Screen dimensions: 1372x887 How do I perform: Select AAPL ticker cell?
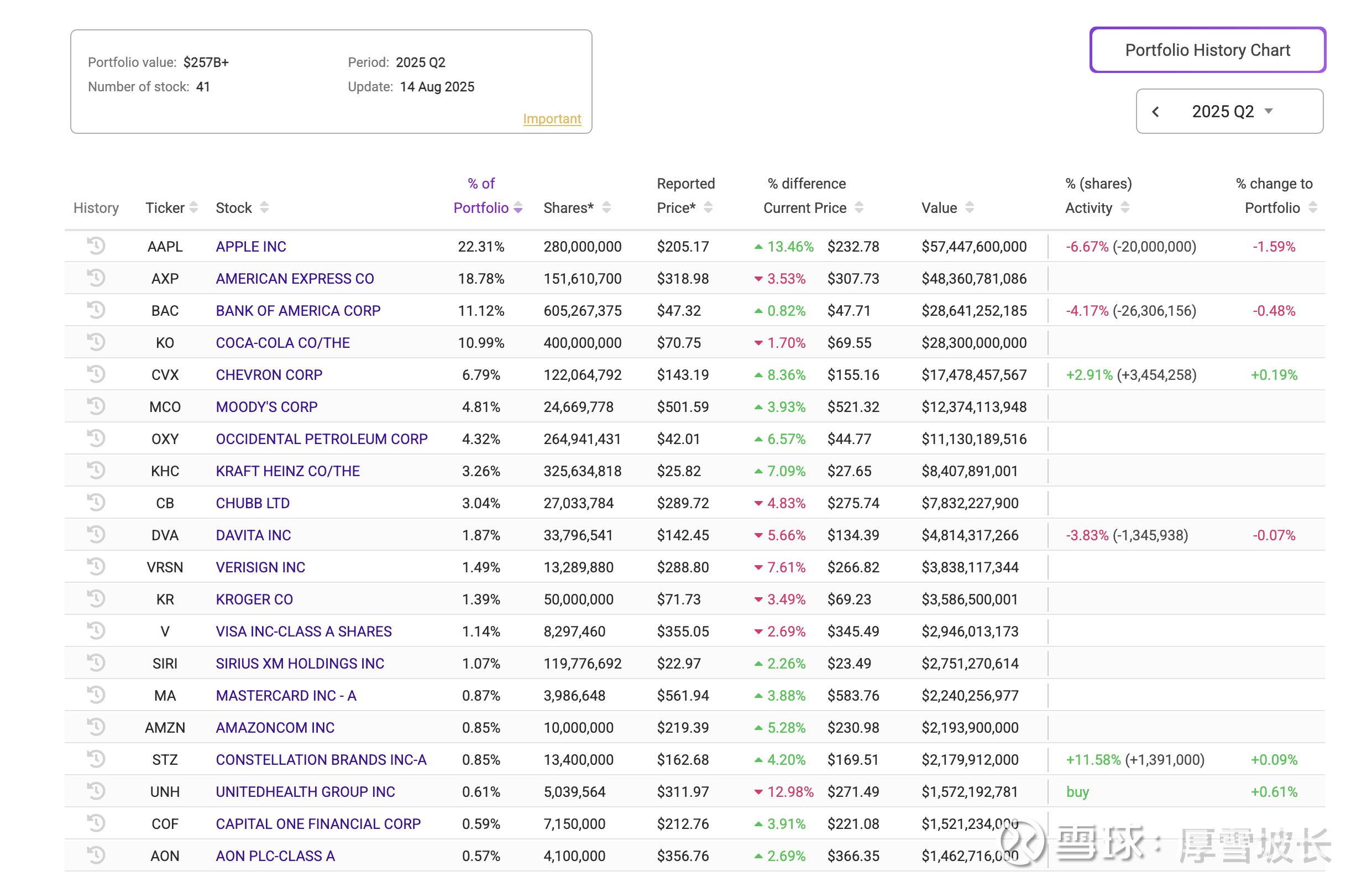165,247
